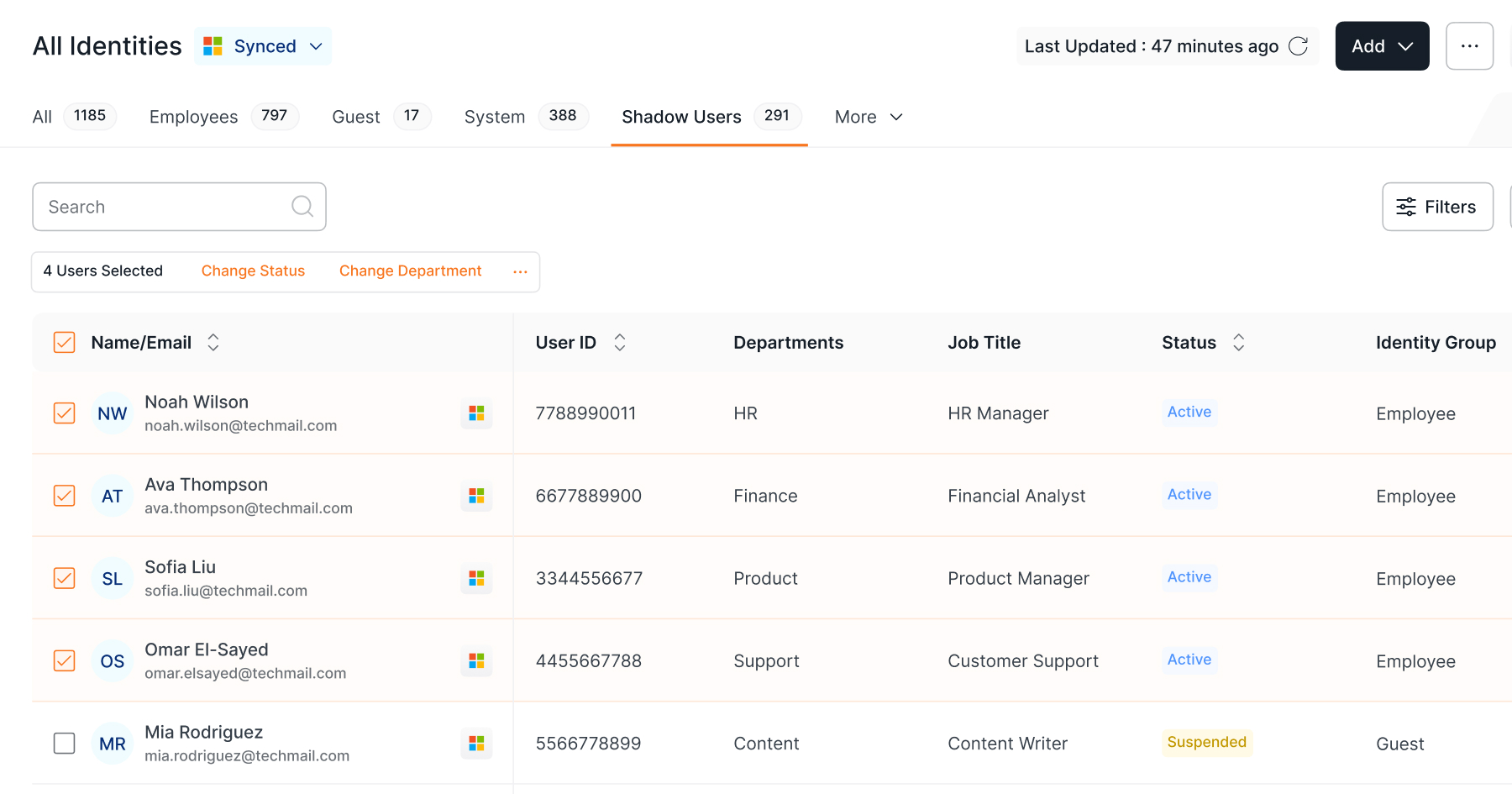Click the Guest identity group cell
The width and height of the screenshot is (1512, 794).
(1399, 744)
